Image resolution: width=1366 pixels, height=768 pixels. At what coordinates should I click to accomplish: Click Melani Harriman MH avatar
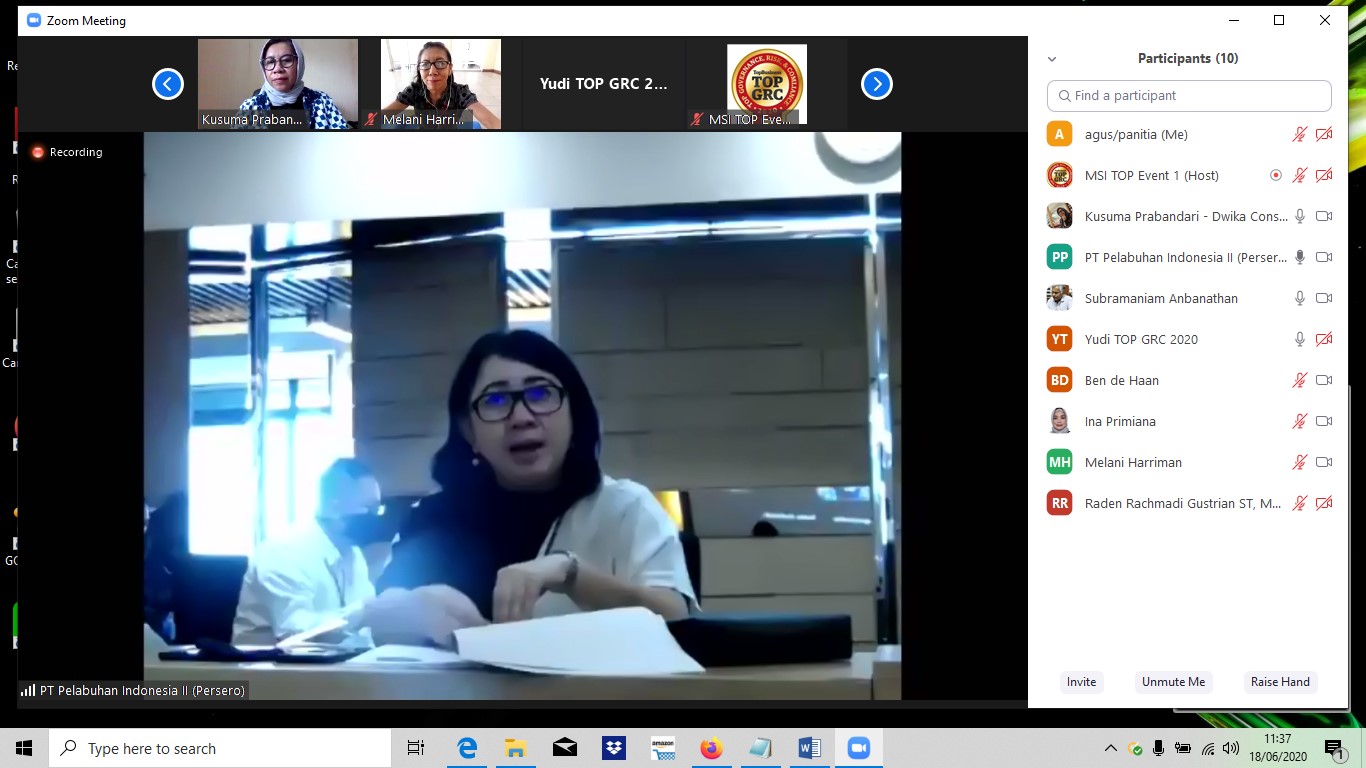[1060, 462]
